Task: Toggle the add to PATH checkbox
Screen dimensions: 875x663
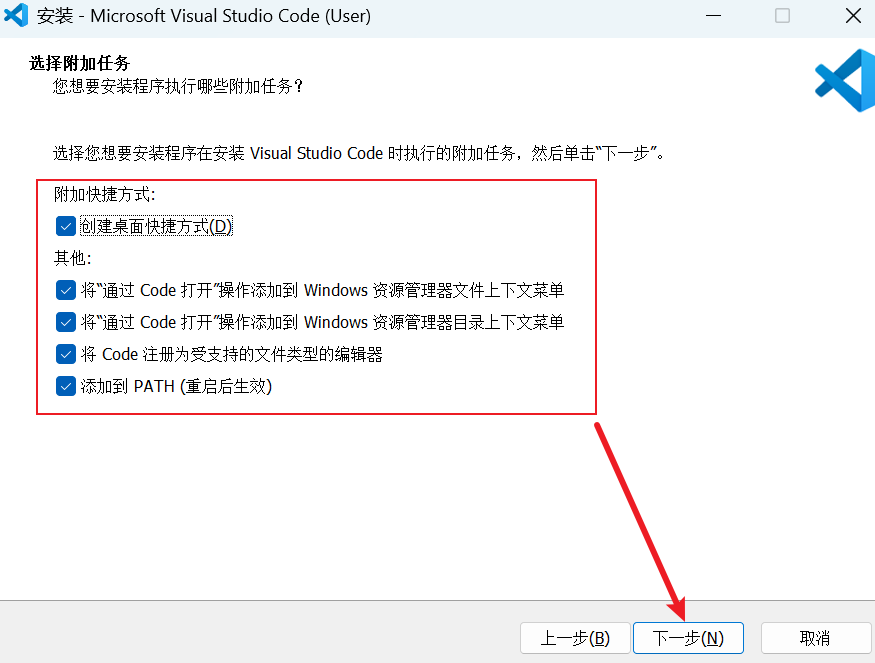Action: point(66,386)
